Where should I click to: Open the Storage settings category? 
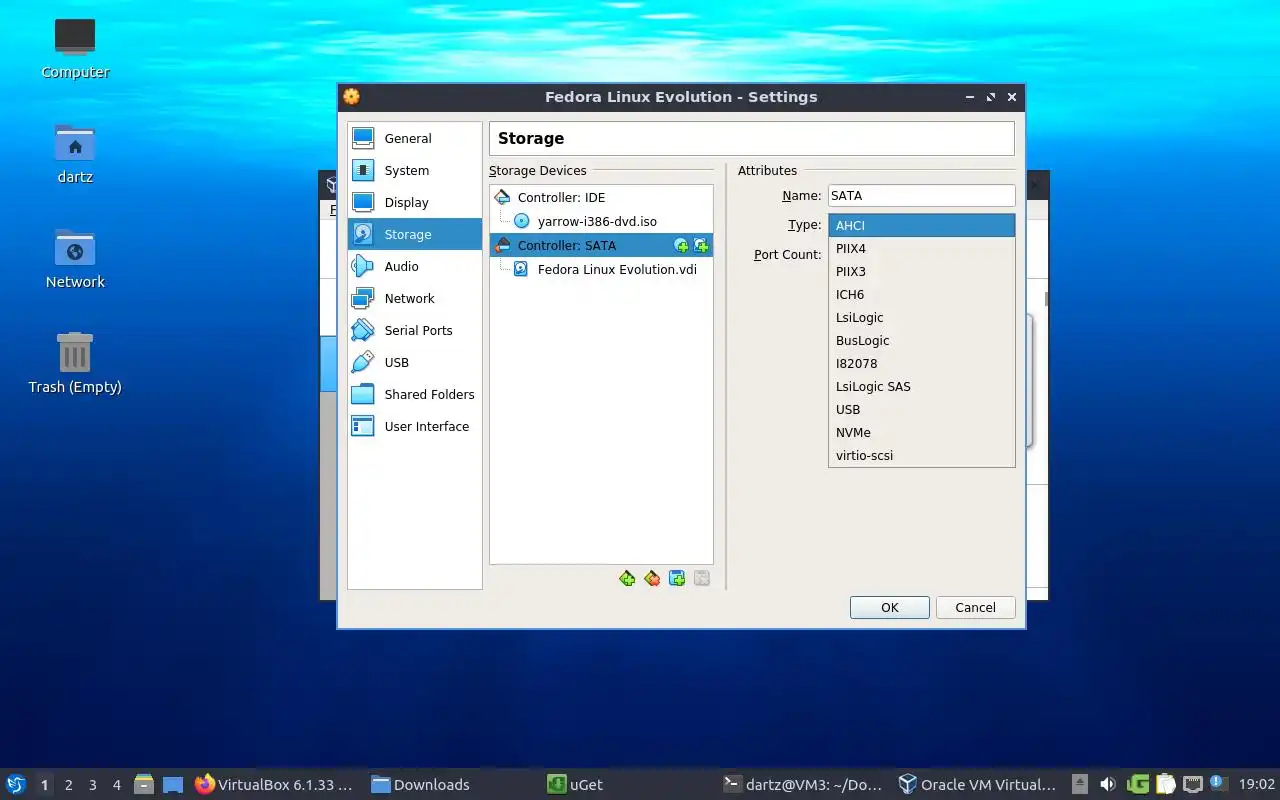click(415, 234)
